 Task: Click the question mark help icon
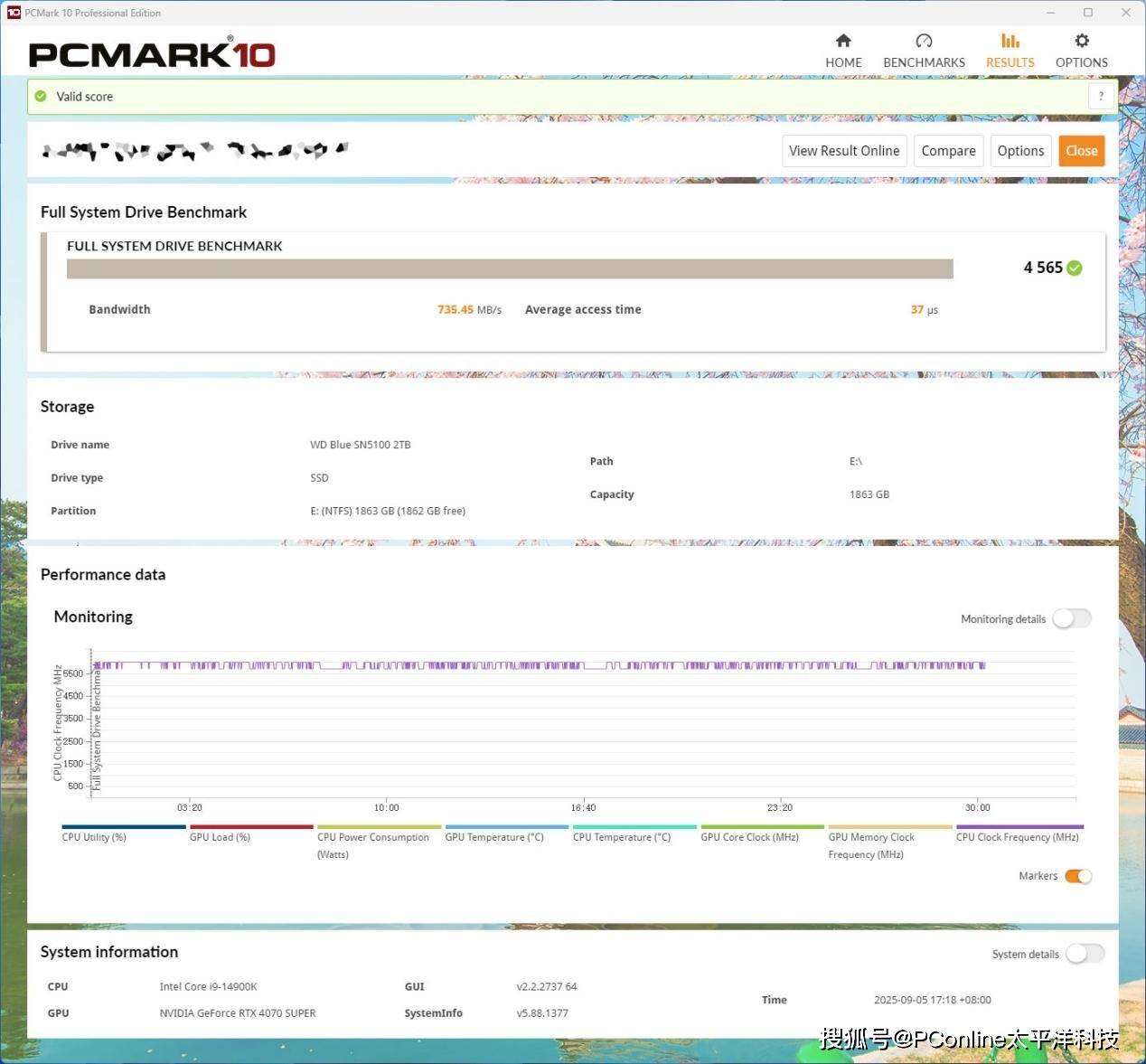point(1101,97)
